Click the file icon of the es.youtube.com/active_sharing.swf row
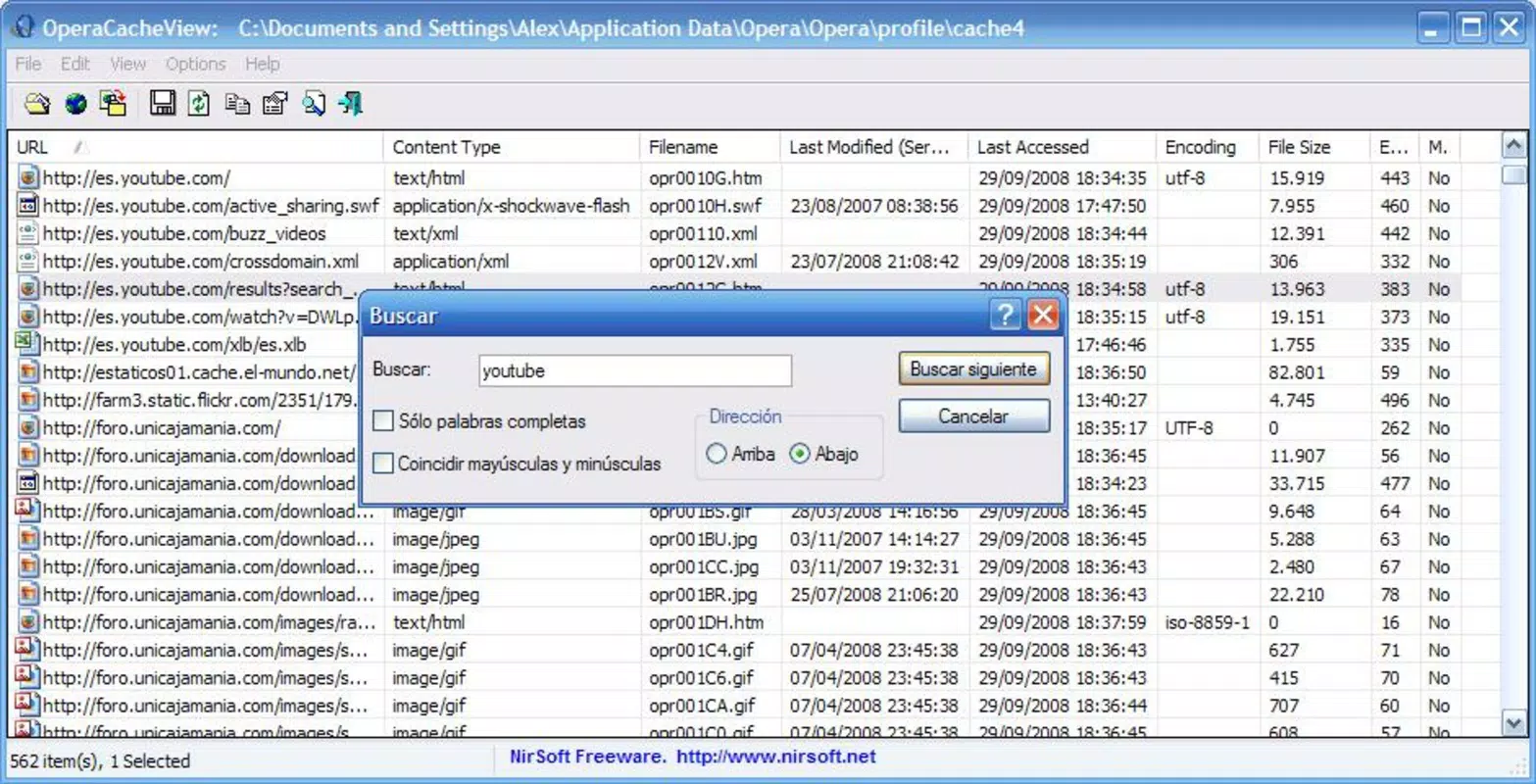The height and width of the screenshot is (784, 1536). pyautogui.click(x=27, y=206)
